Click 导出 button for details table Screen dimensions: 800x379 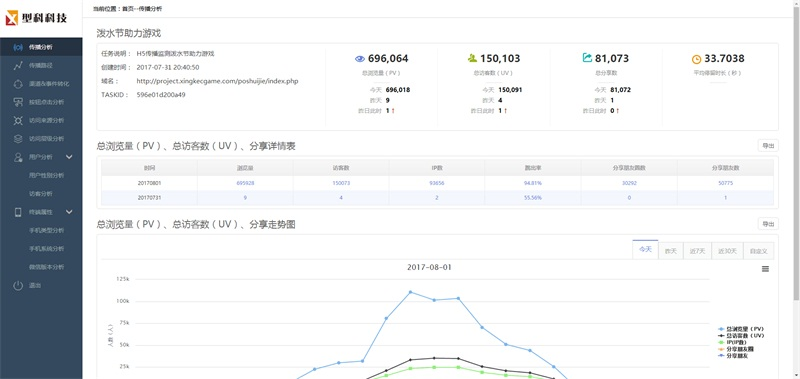pos(768,146)
